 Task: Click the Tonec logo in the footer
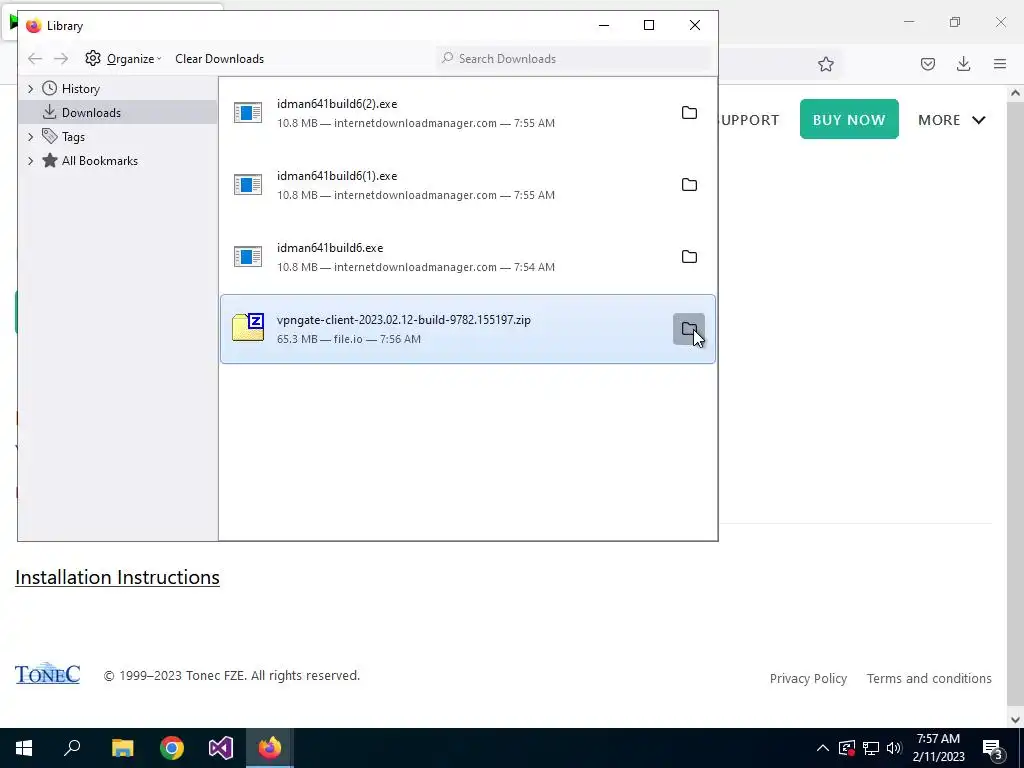click(48, 674)
